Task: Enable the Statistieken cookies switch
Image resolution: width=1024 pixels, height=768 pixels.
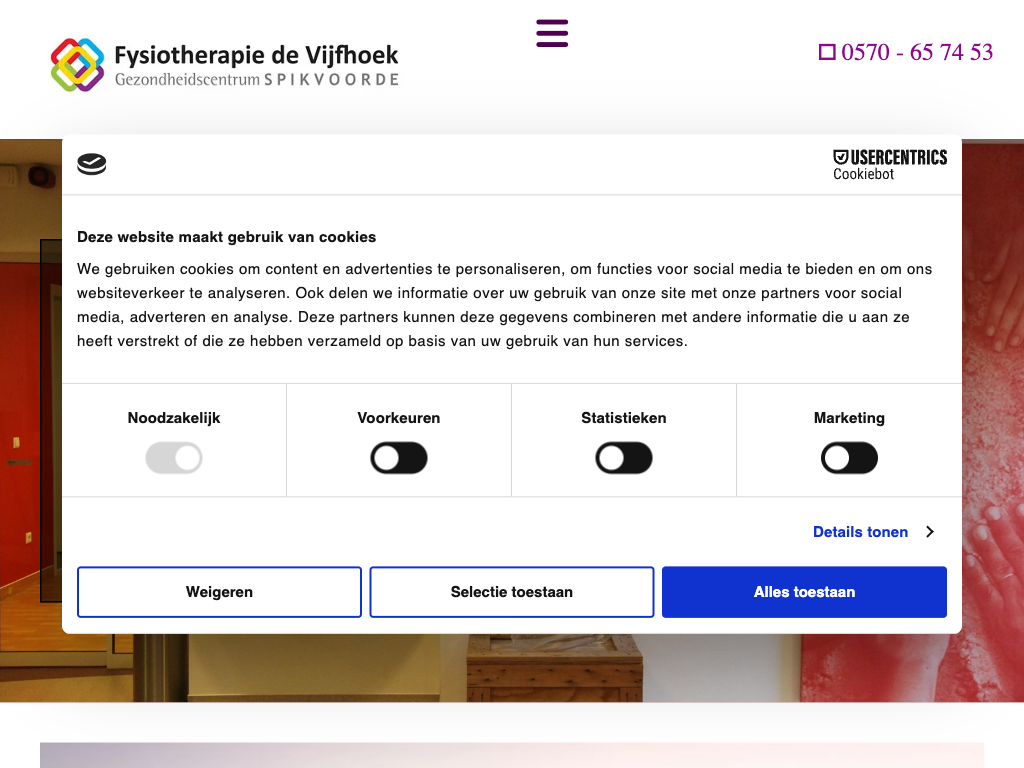Action: 624,459
